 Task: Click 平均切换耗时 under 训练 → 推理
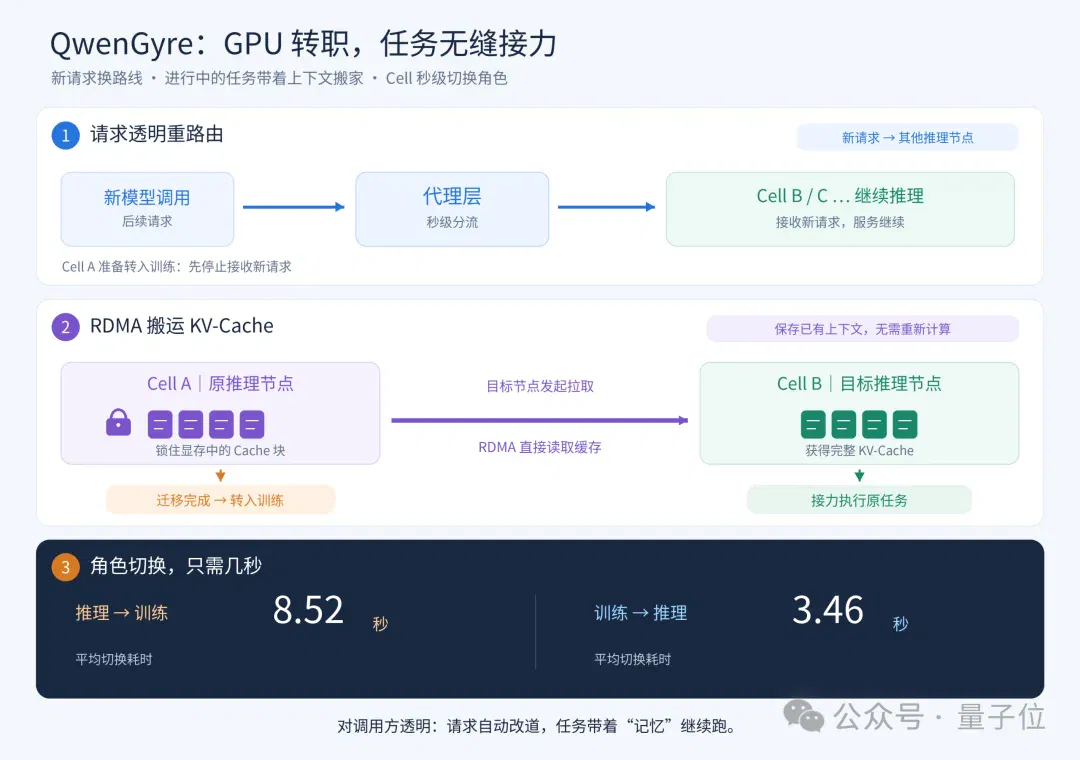coord(632,659)
